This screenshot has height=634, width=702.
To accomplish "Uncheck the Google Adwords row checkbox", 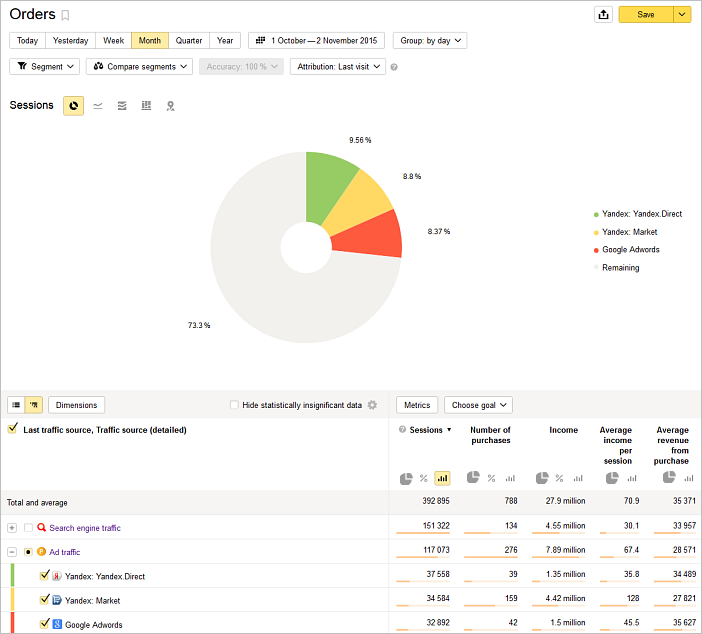I will (x=44, y=624).
